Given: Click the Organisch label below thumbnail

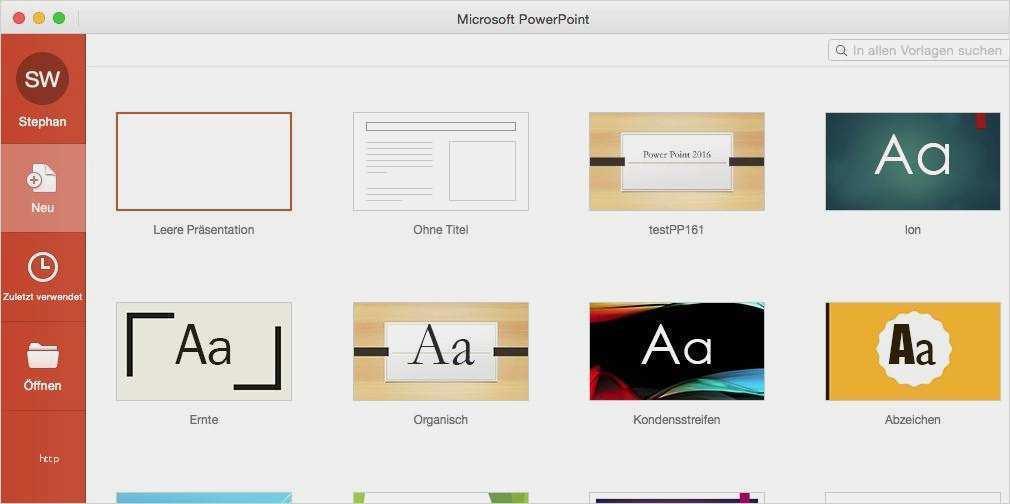Looking at the screenshot, I should (440, 420).
